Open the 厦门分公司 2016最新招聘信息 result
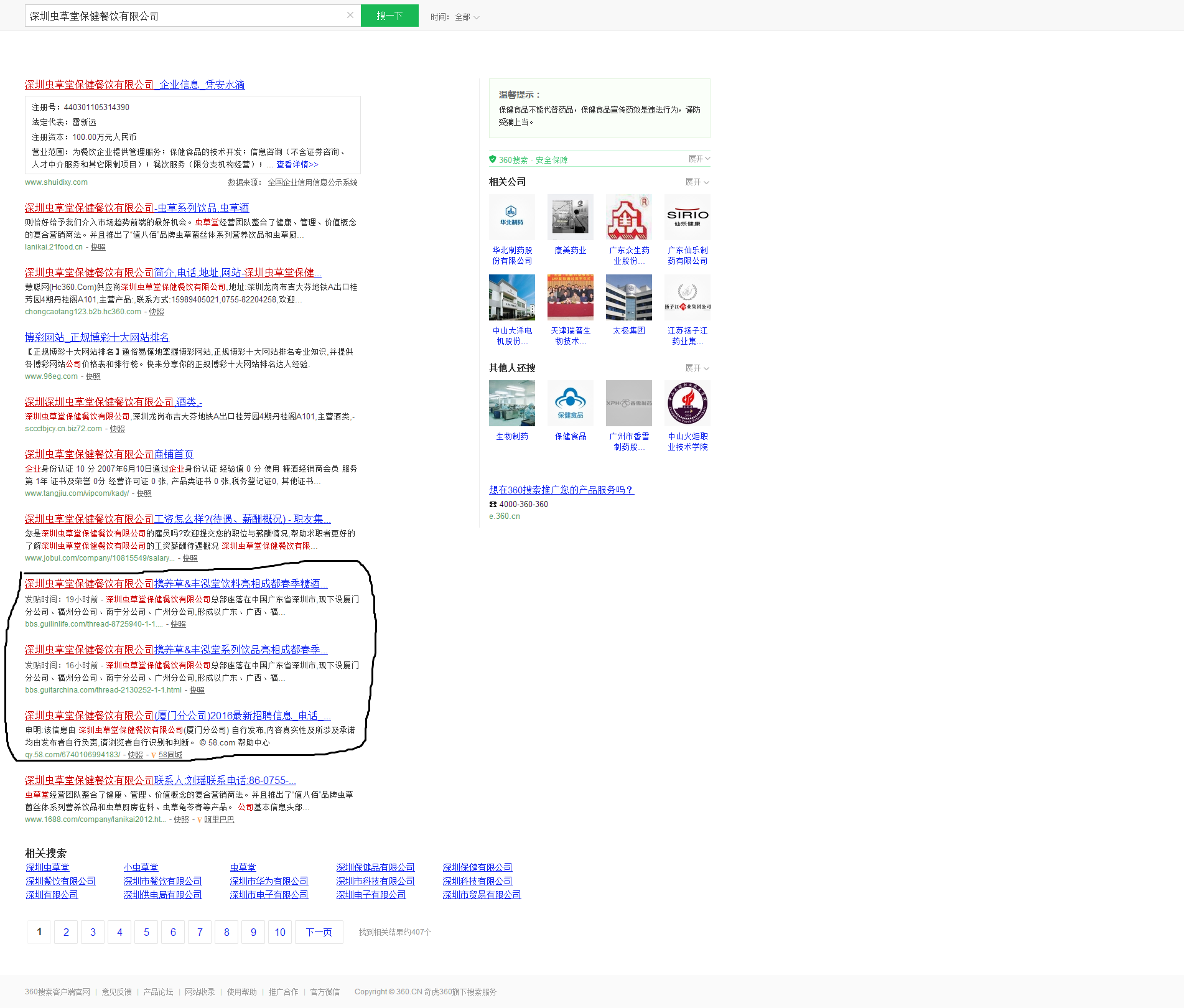 [177, 716]
